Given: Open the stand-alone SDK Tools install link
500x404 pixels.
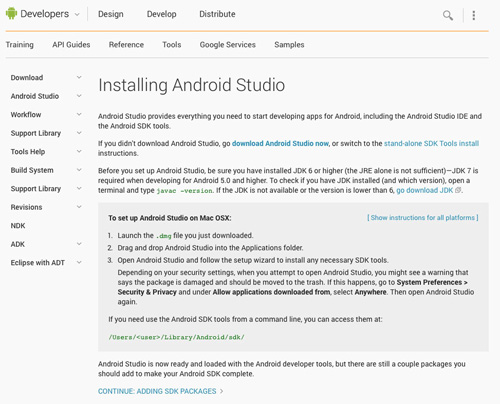Looking at the screenshot, I should (431, 143).
